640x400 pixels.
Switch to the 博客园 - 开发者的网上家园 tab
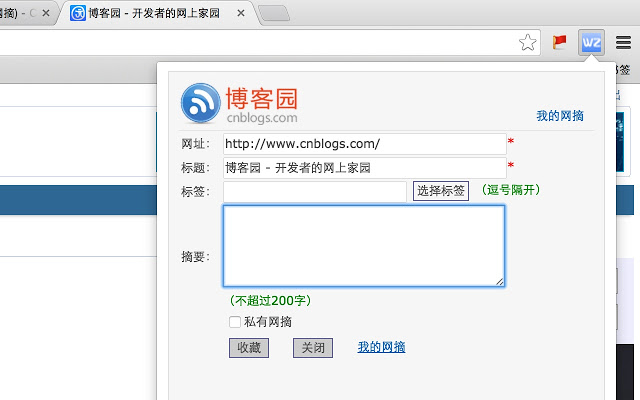click(x=154, y=13)
